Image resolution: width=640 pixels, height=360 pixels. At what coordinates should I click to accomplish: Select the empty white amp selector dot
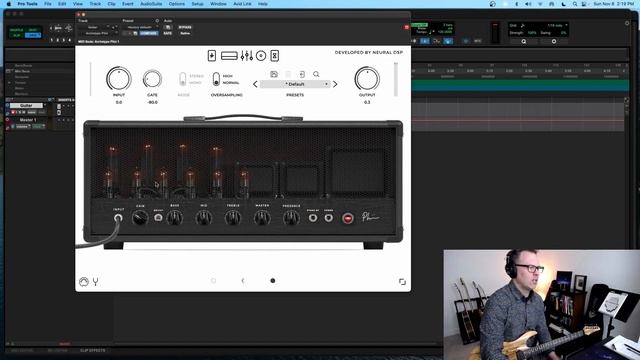tap(213, 281)
